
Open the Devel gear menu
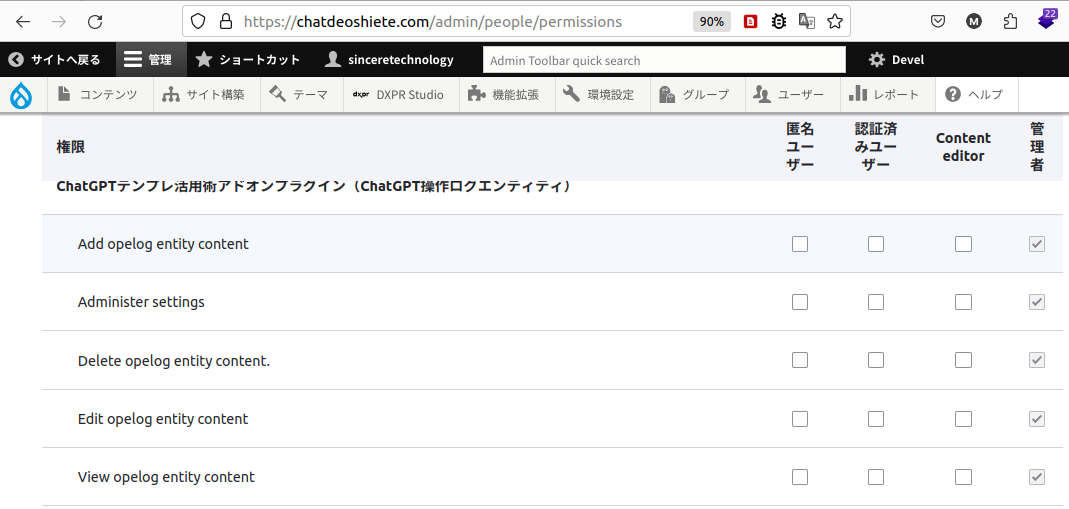(896, 60)
